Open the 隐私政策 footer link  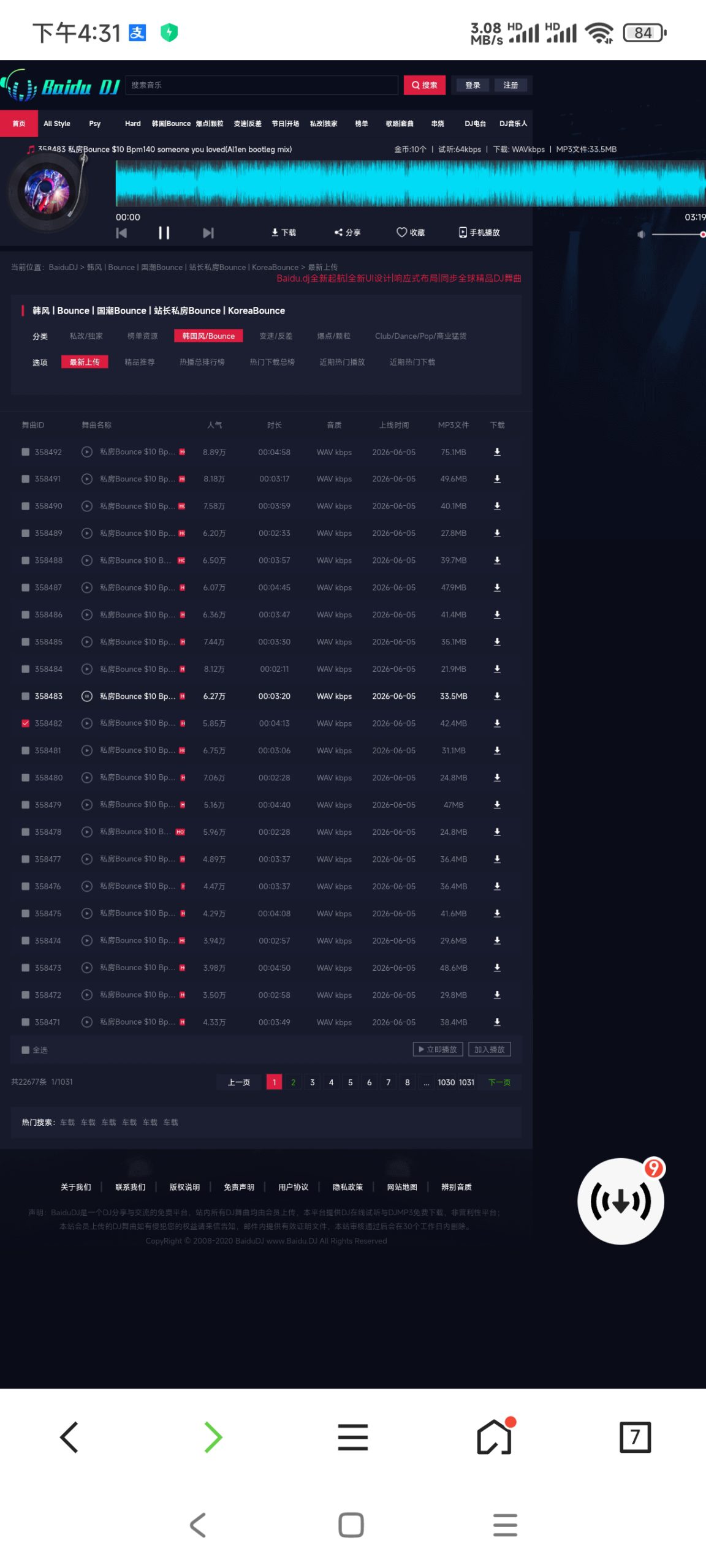[x=347, y=1187]
